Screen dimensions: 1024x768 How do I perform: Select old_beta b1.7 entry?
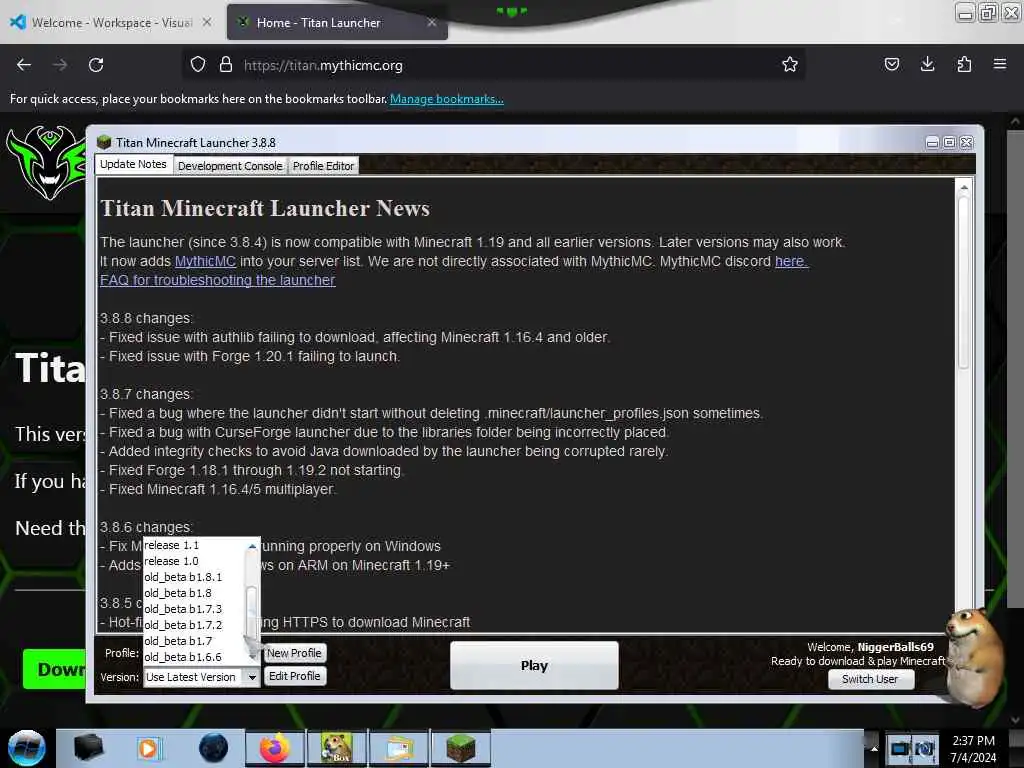(x=193, y=641)
